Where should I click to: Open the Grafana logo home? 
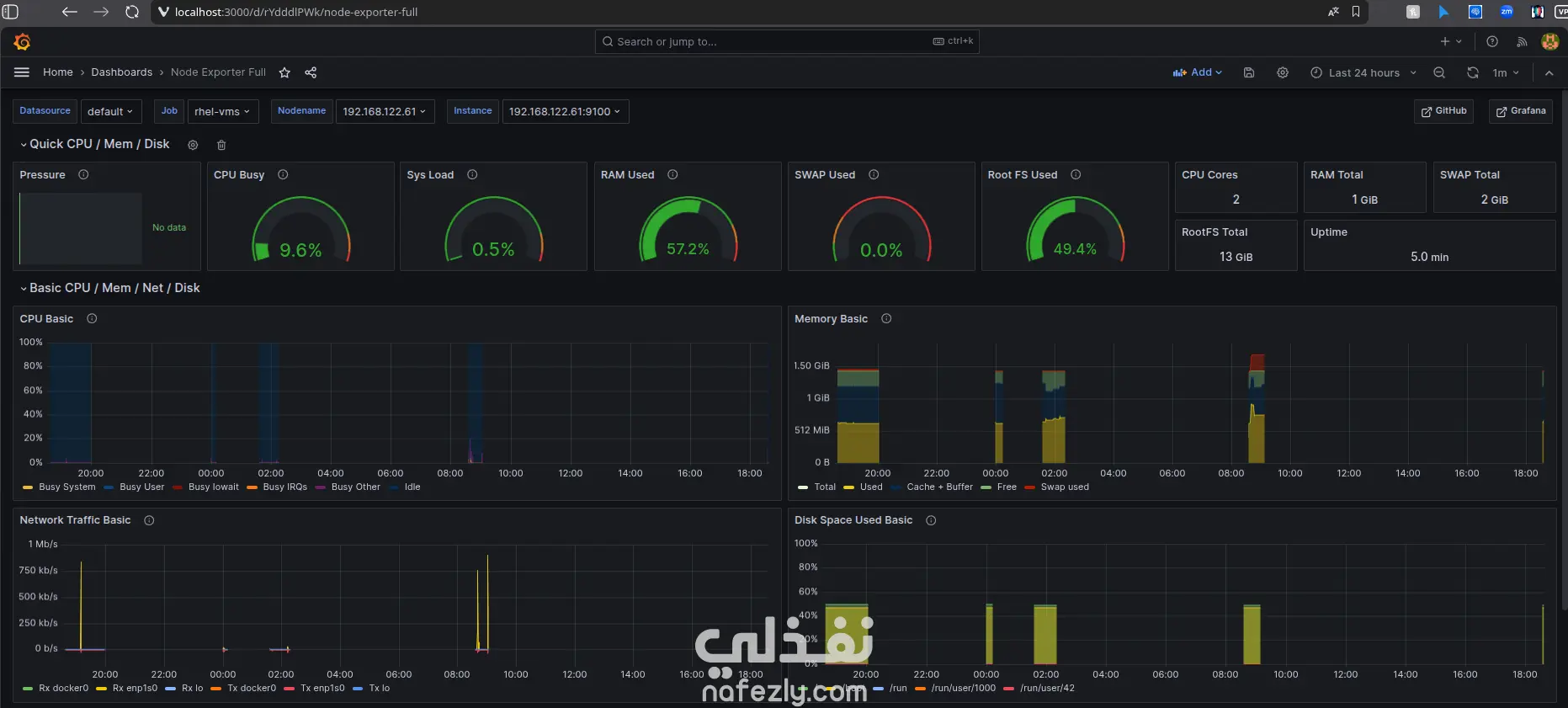(23, 41)
